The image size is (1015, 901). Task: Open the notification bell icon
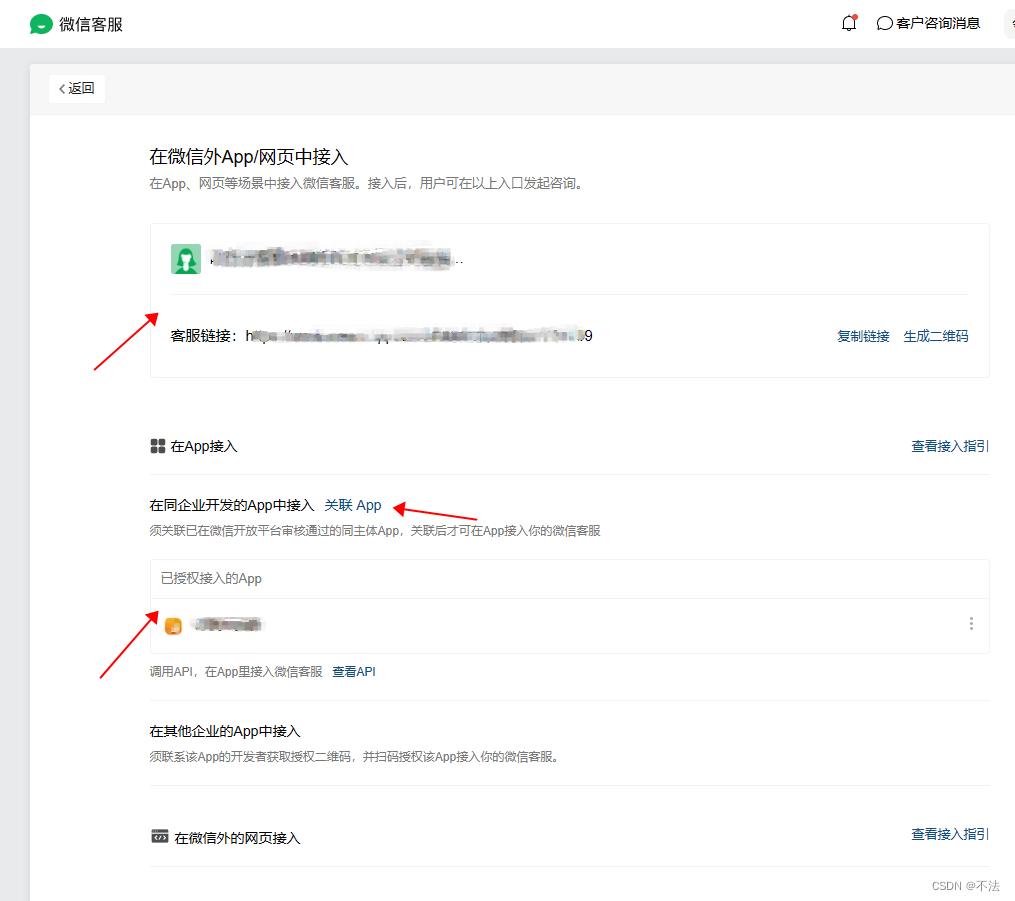(x=849, y=23)
